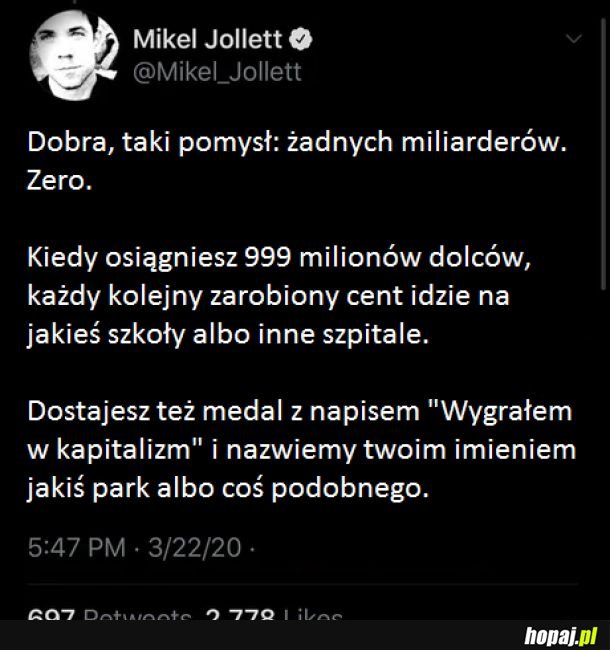Click the paragraph starting with "Dostajesz też medal"

click(300, 449)
